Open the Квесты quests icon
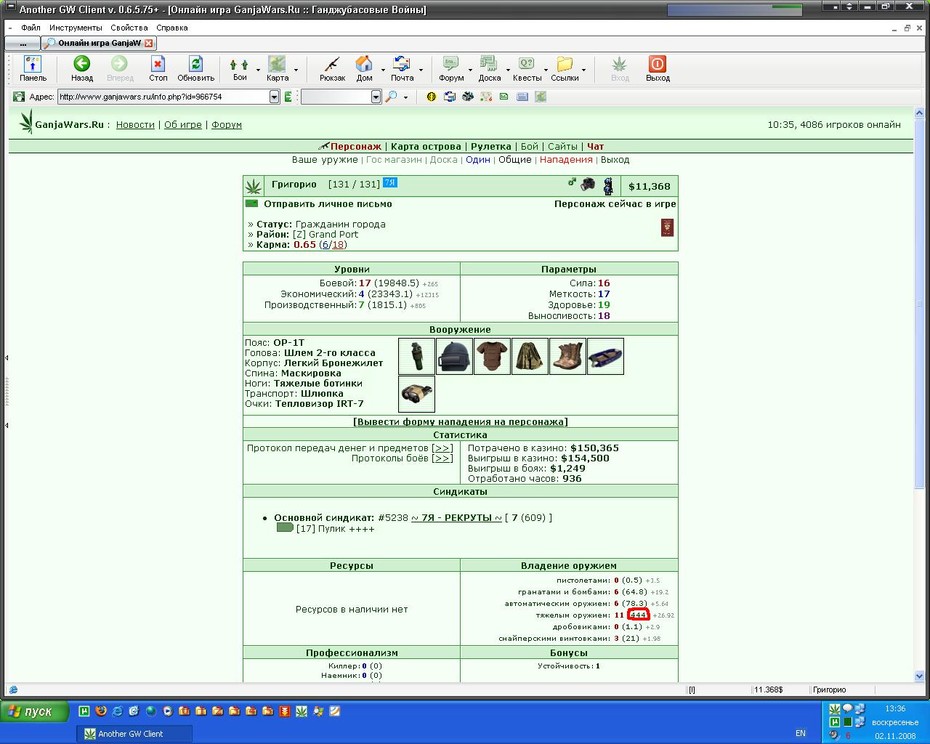The height and width of the screenshot is (744, 930). coord(527,68)
